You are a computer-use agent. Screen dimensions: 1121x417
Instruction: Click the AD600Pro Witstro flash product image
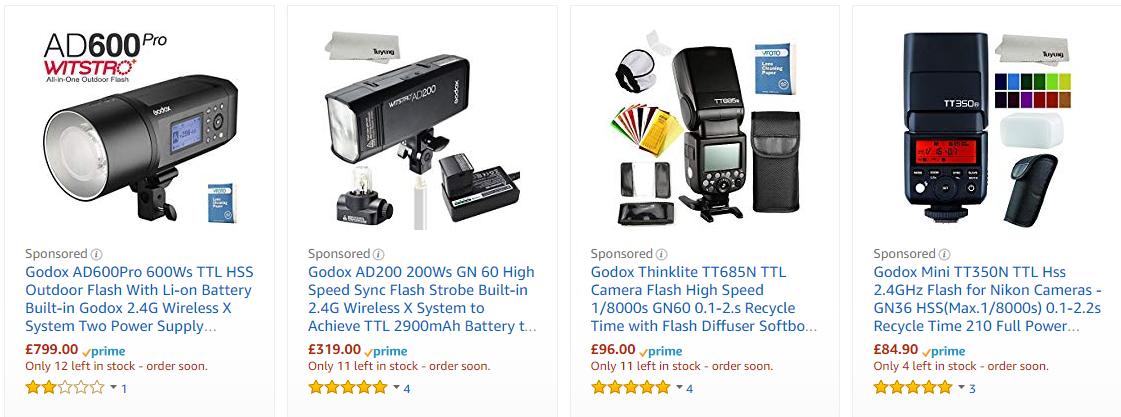[x=140, y=127]
